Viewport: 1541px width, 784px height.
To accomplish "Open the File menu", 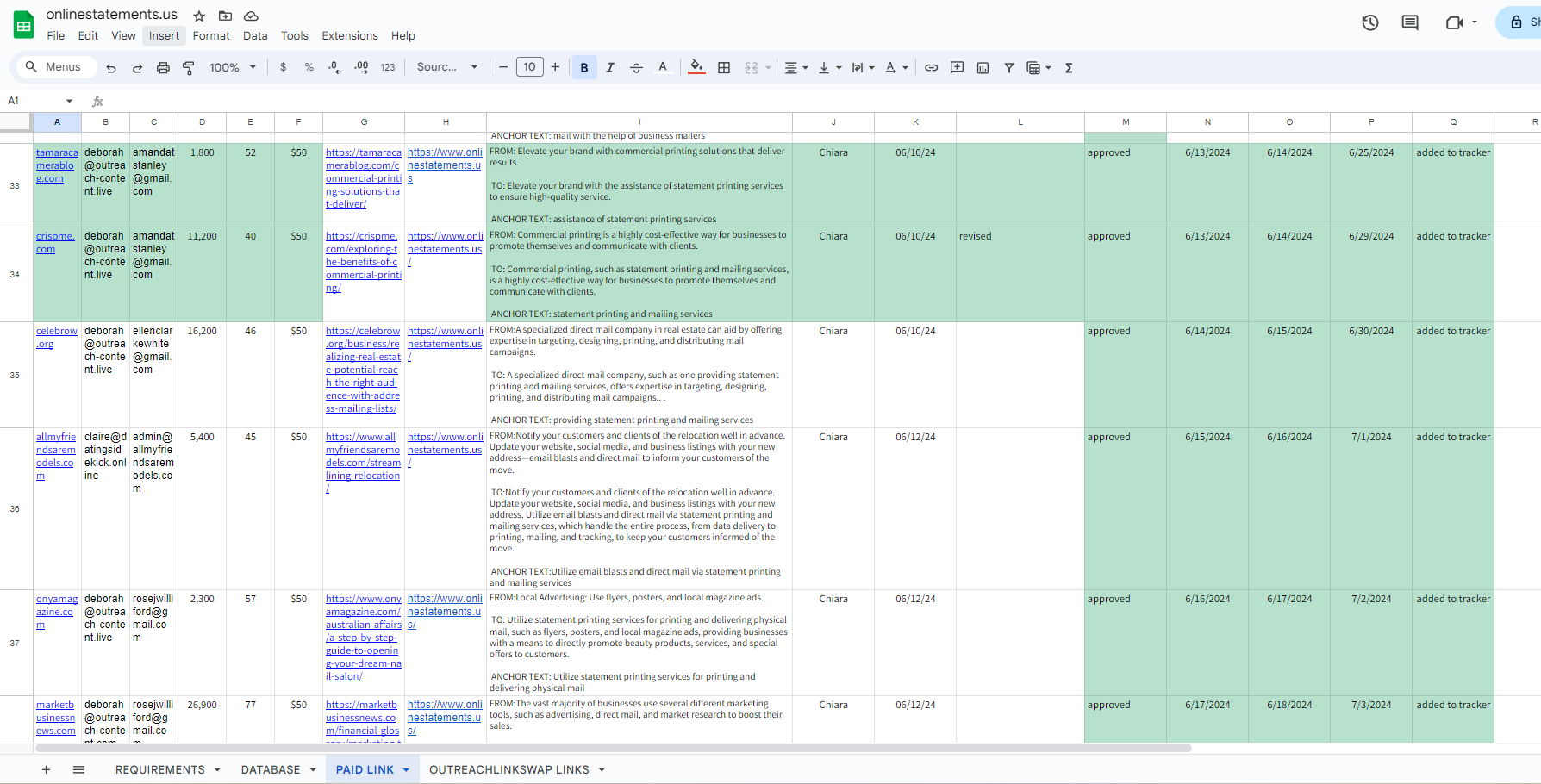I will [x=56, y=35].
